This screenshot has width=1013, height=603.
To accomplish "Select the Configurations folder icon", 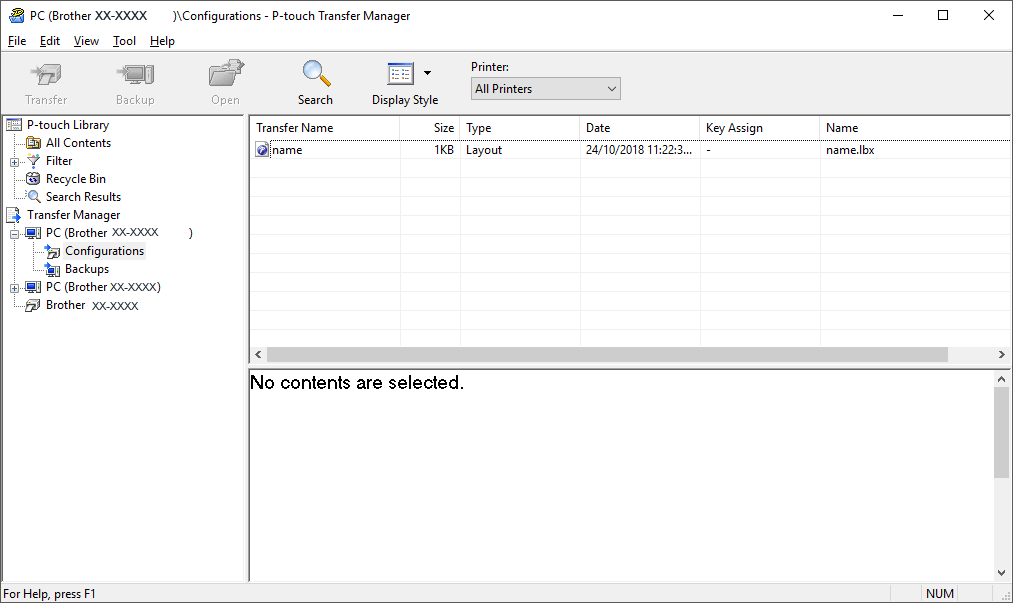I will 52,251.
